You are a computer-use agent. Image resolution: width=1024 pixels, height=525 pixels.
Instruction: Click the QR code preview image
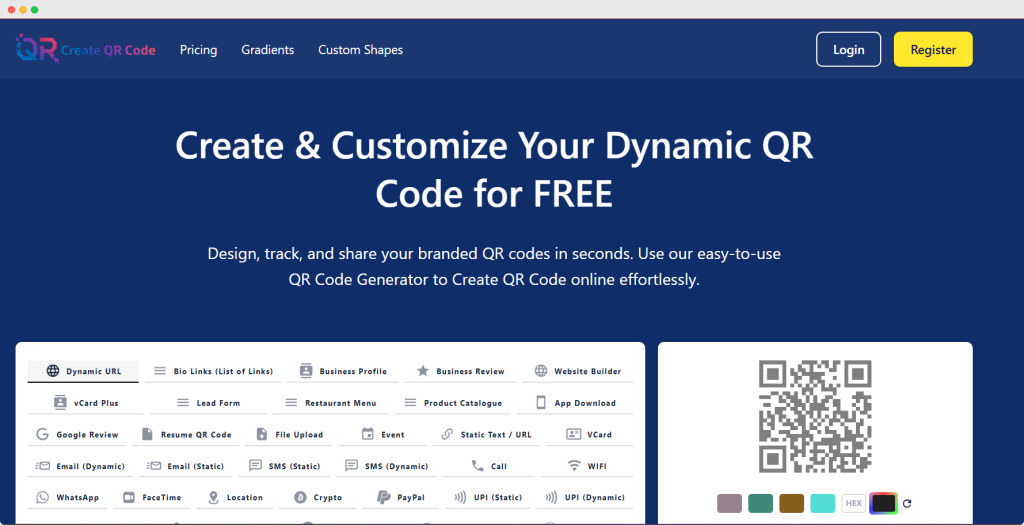pyautogui.click(x=815, y=416)
